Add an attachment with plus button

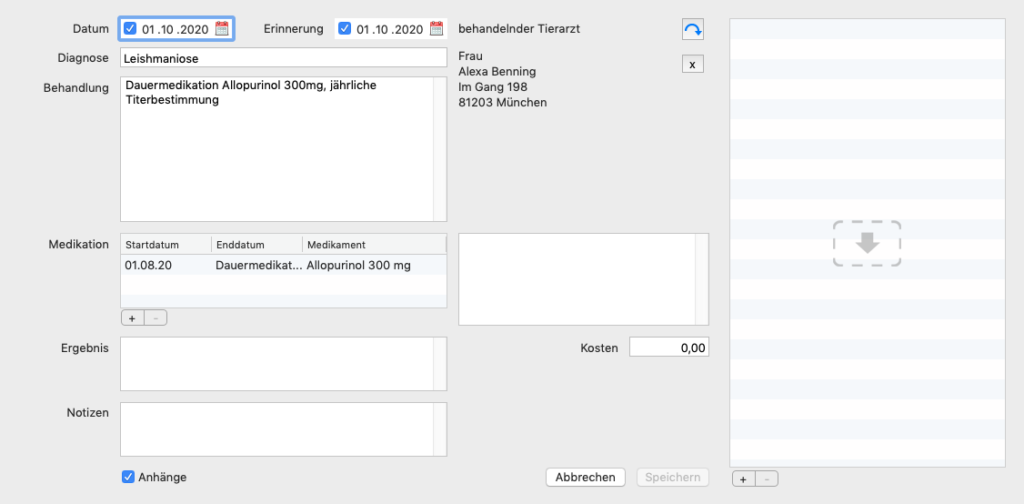coord(743,479)
